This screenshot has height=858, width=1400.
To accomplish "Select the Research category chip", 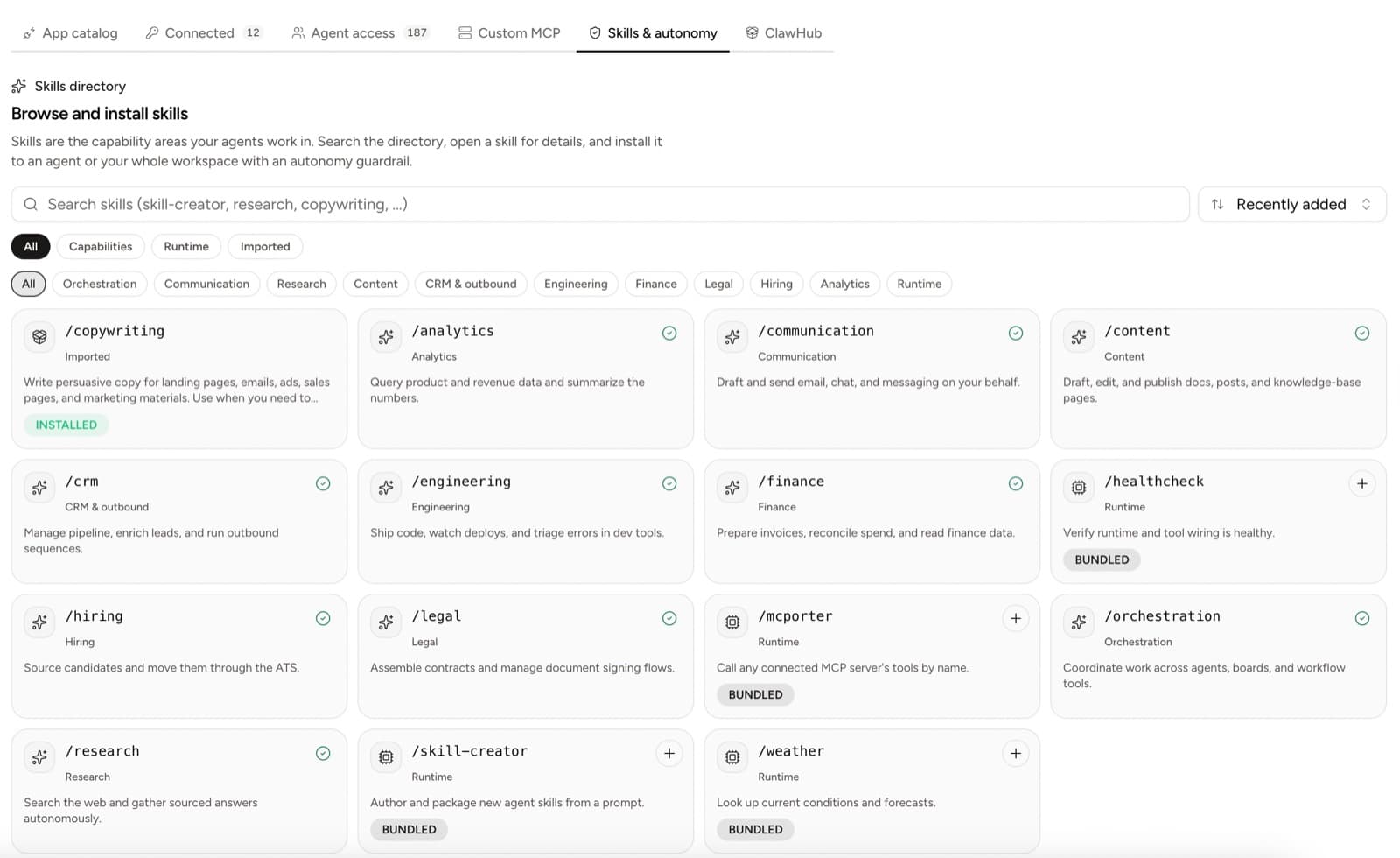I will tap(301, 284).
